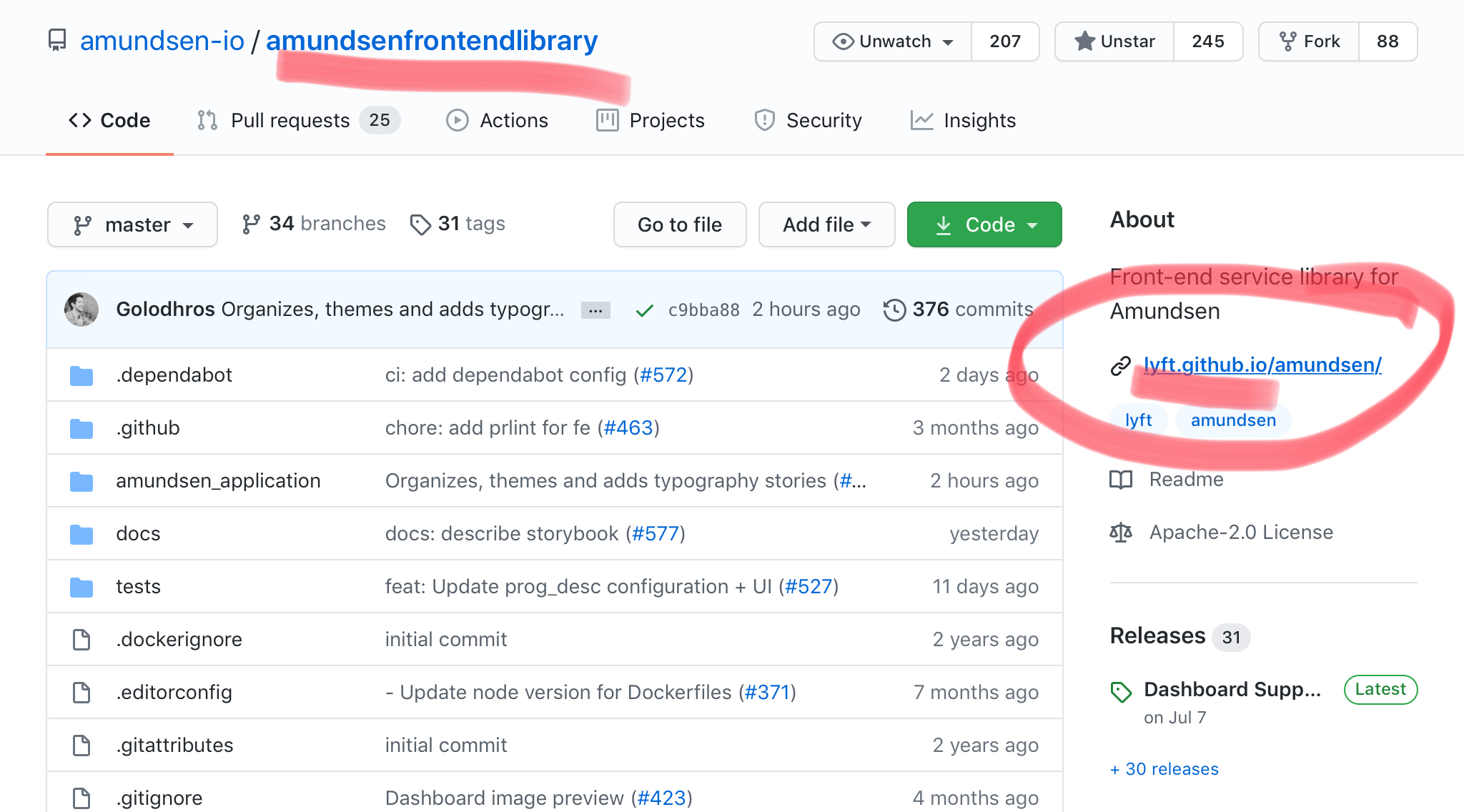This screenshot has height=812, width=1464.
Task: Open the initial commit message for .dockerignore
Action: tap(446, 639)
